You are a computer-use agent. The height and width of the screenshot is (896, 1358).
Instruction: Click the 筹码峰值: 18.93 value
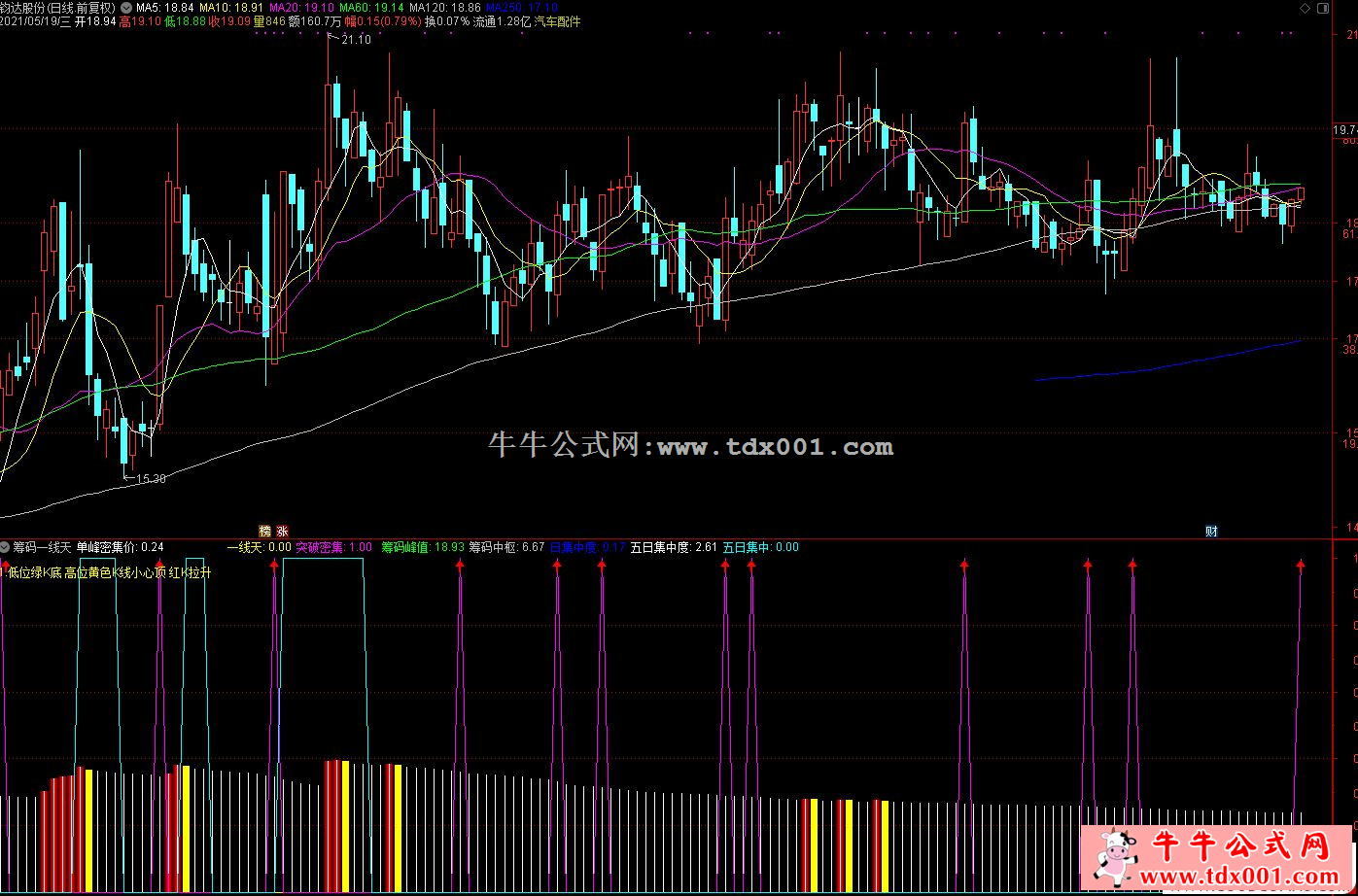[422, 547]
